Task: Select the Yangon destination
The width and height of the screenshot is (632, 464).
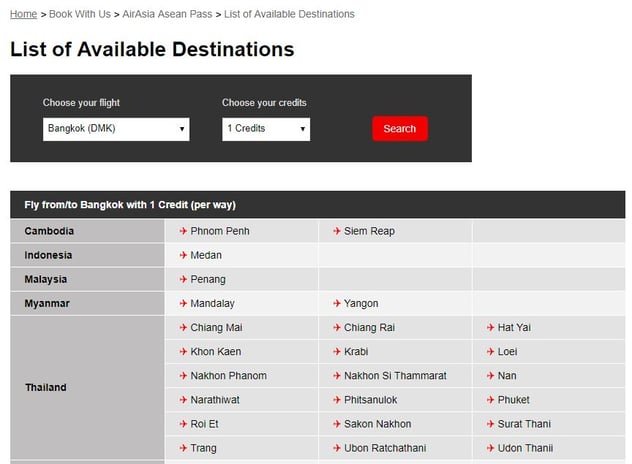Action: click(361, 304)
